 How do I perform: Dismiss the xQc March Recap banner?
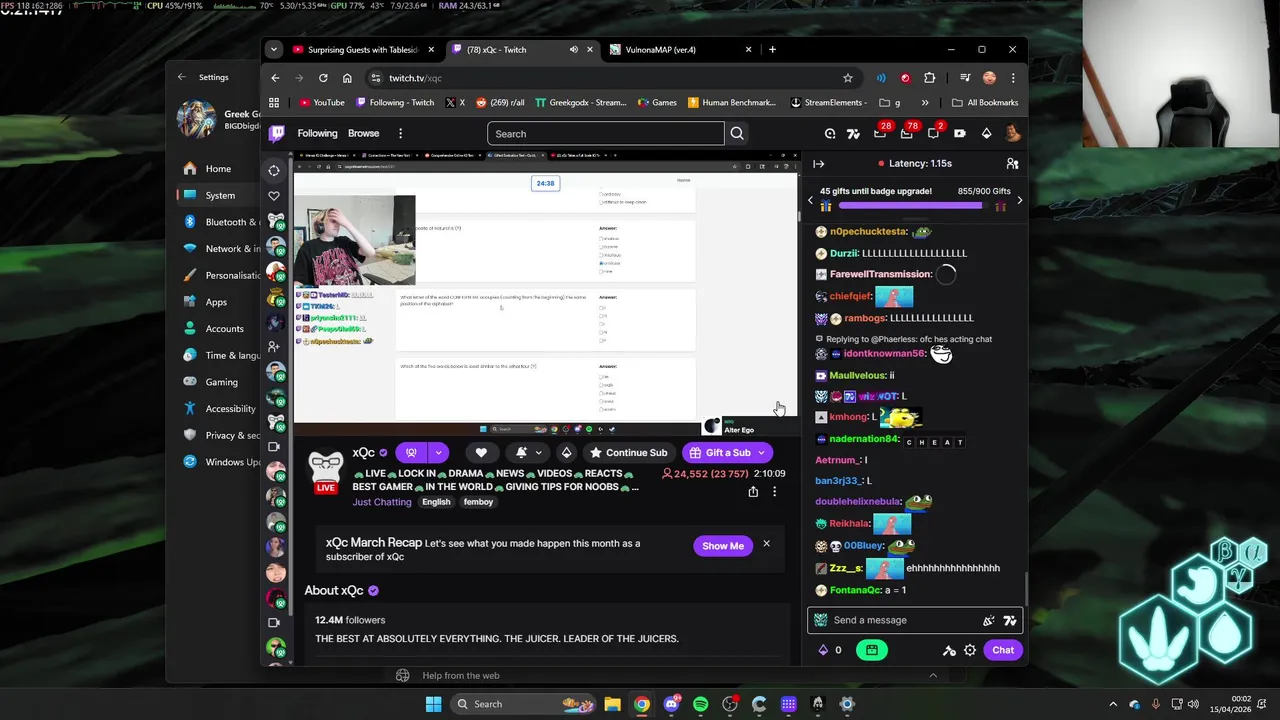coord(766,544)
